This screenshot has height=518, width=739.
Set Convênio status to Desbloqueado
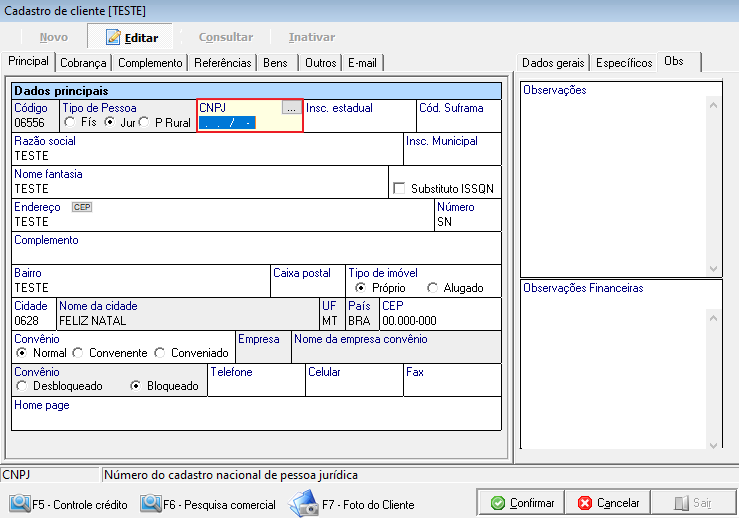[x=21, y=386]
